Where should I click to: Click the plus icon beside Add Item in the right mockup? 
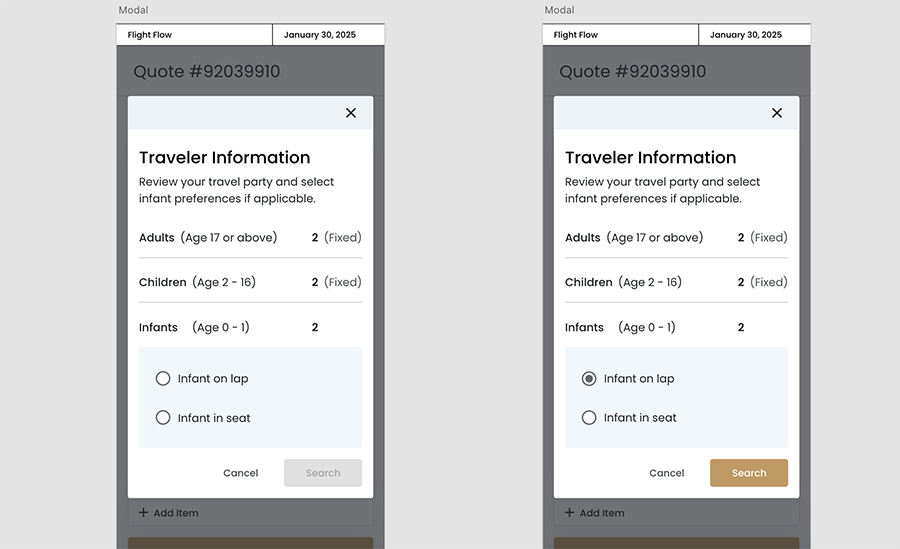(569, 513)
